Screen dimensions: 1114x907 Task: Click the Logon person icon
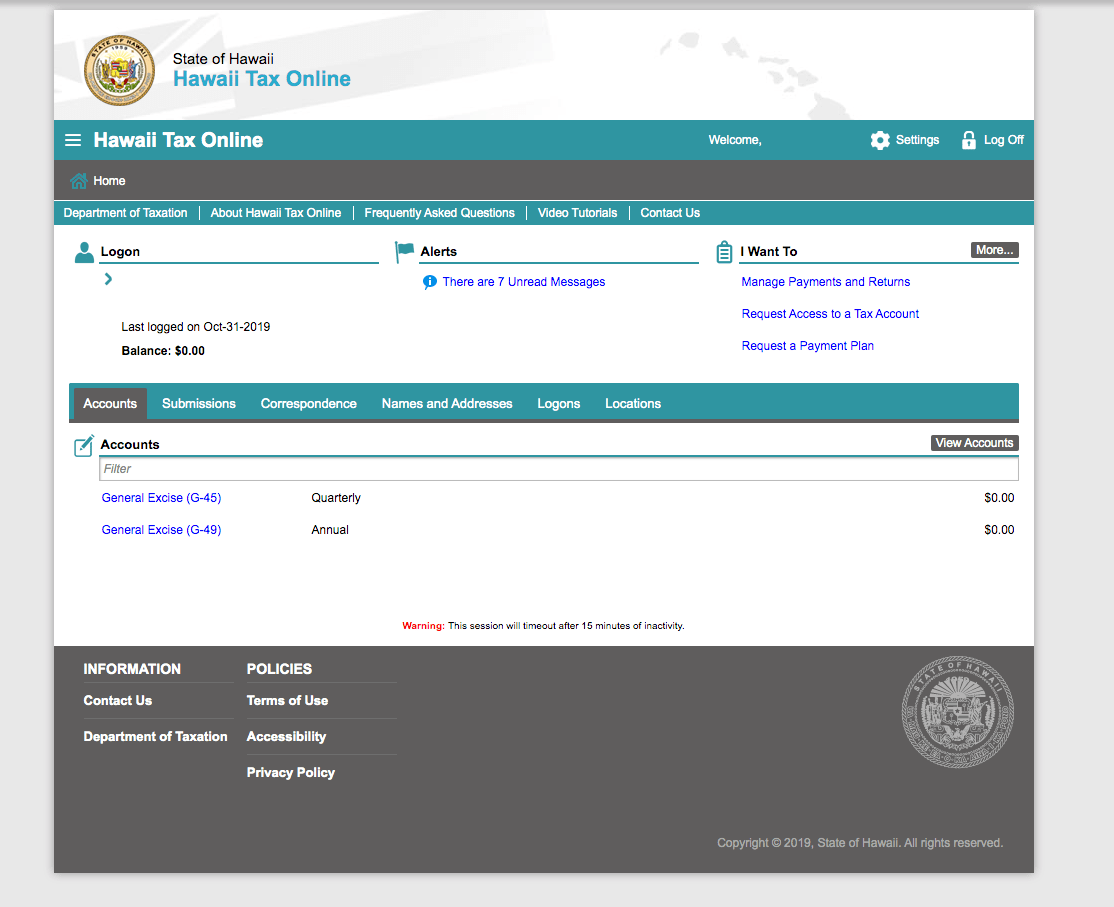(84, 251)
